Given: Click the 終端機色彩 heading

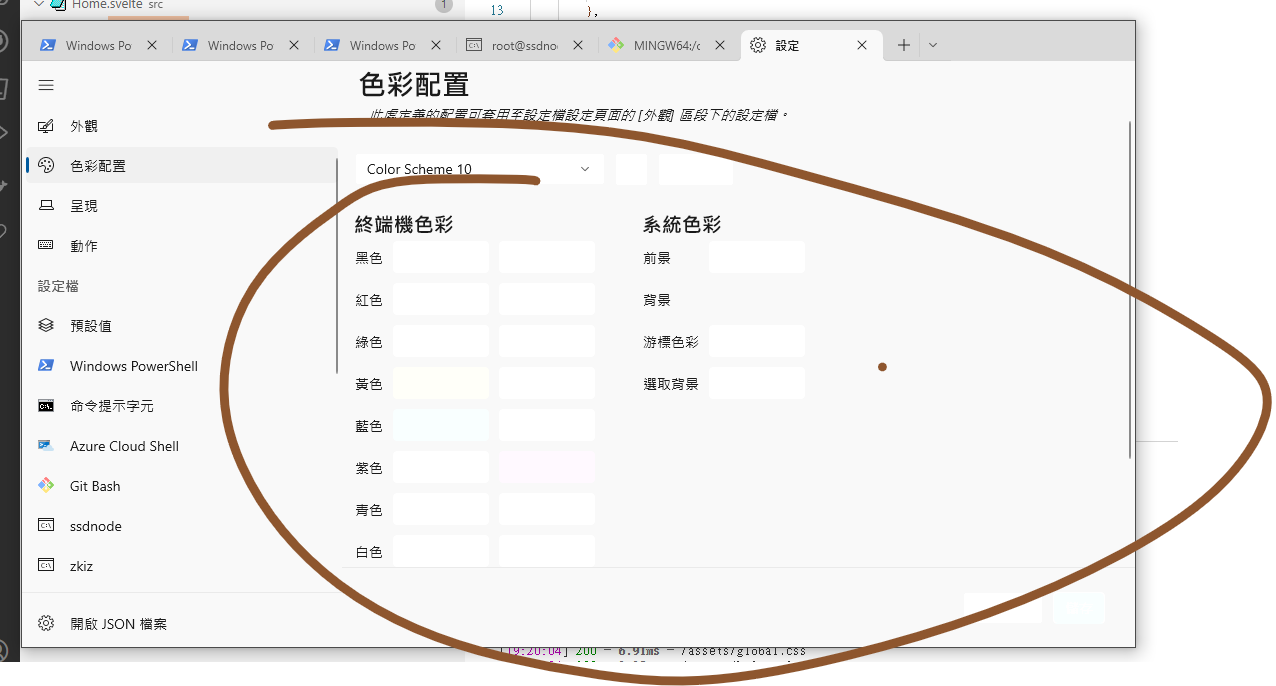Looking at the screenshot, I should point(404,225).
